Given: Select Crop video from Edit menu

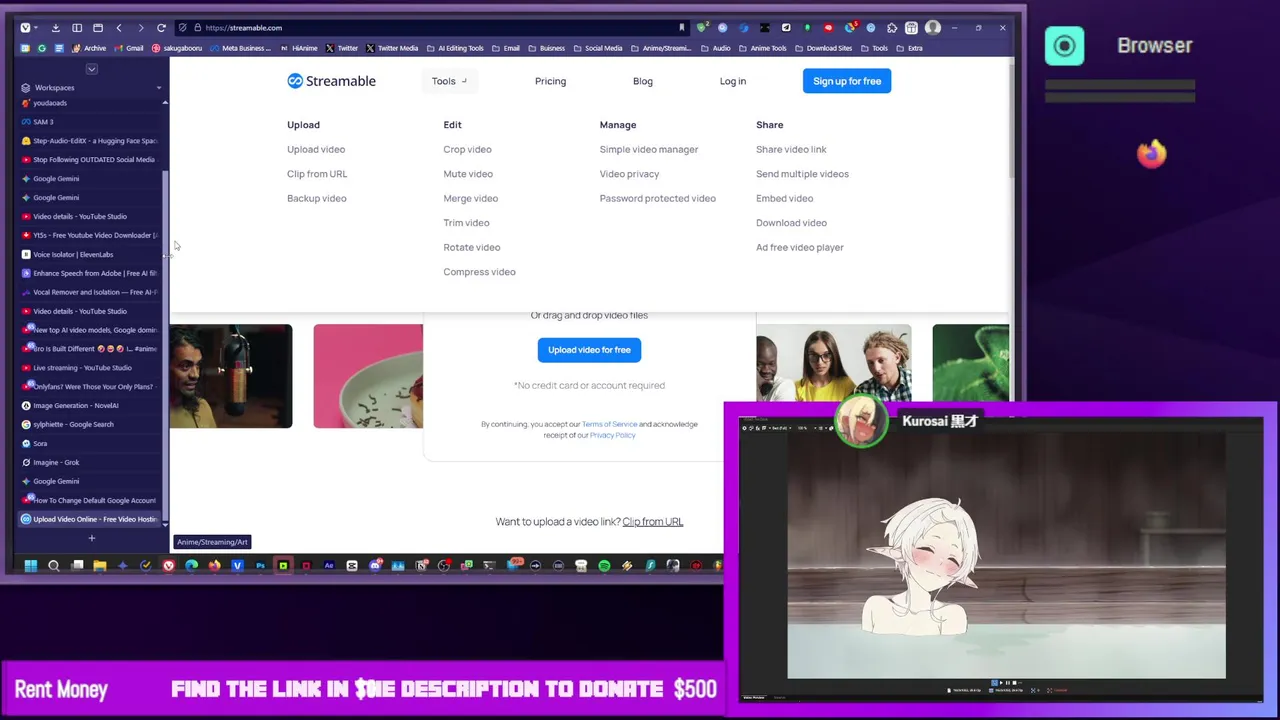Looking at the screenshot, I should pyautogui.click(x=467, y=149).
